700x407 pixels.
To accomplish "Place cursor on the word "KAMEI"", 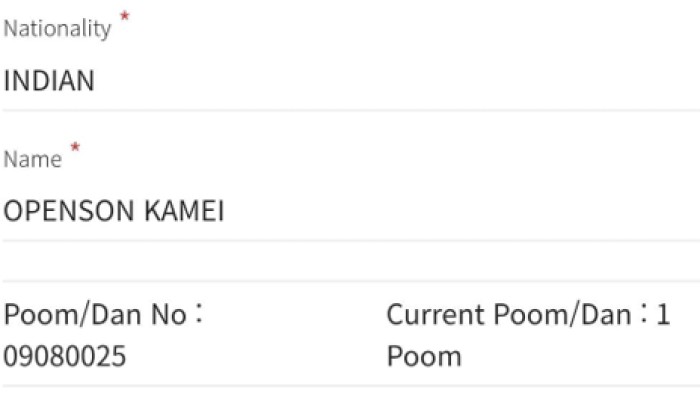I will (x=189, y=212).
